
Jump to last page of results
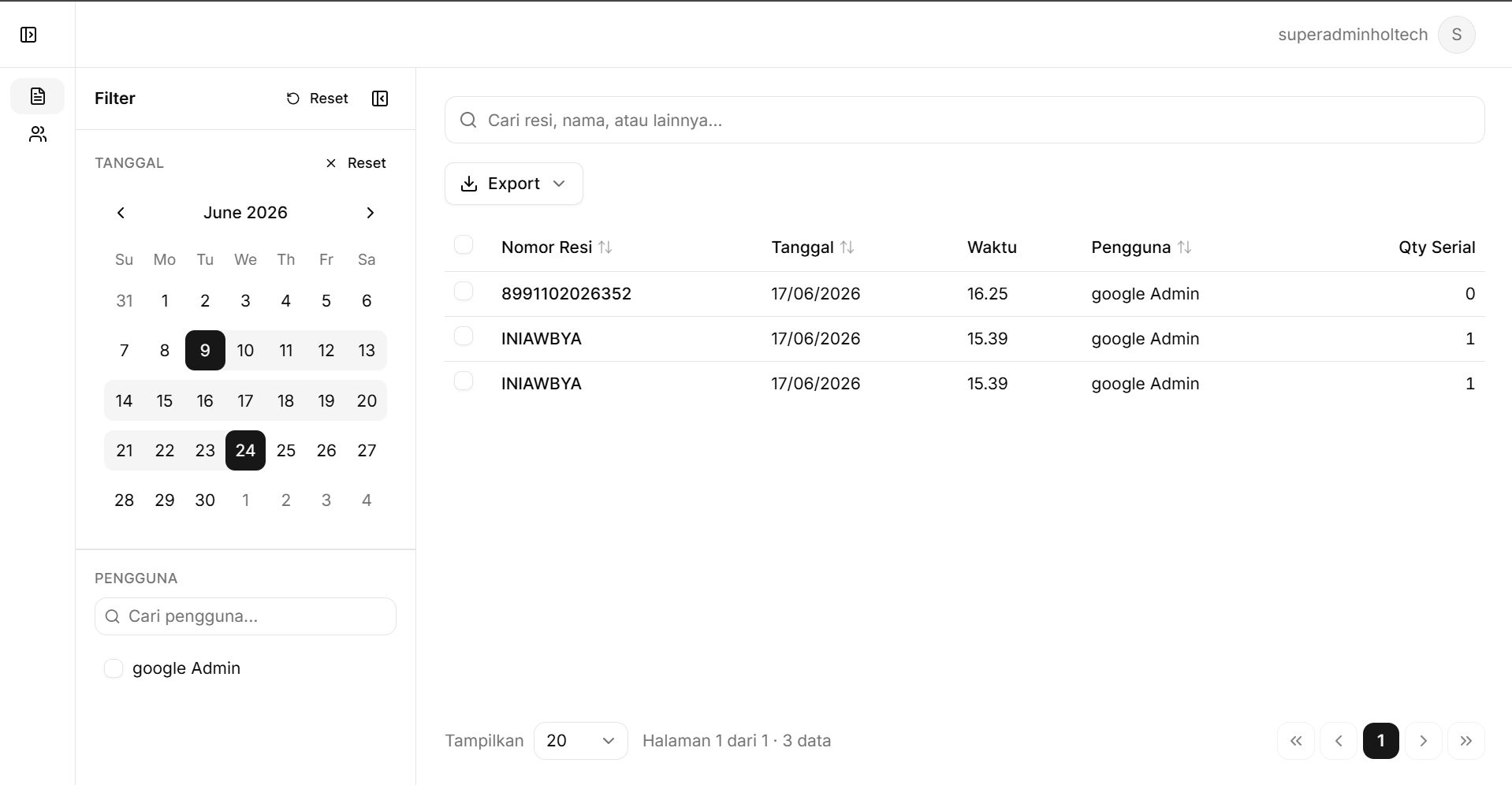pos(1466,741)
